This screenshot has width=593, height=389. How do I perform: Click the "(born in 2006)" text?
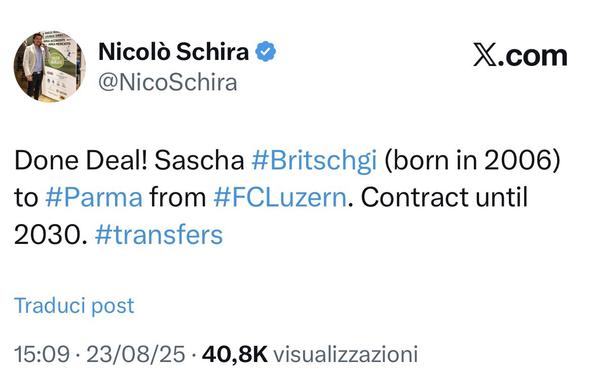(472, 161)
